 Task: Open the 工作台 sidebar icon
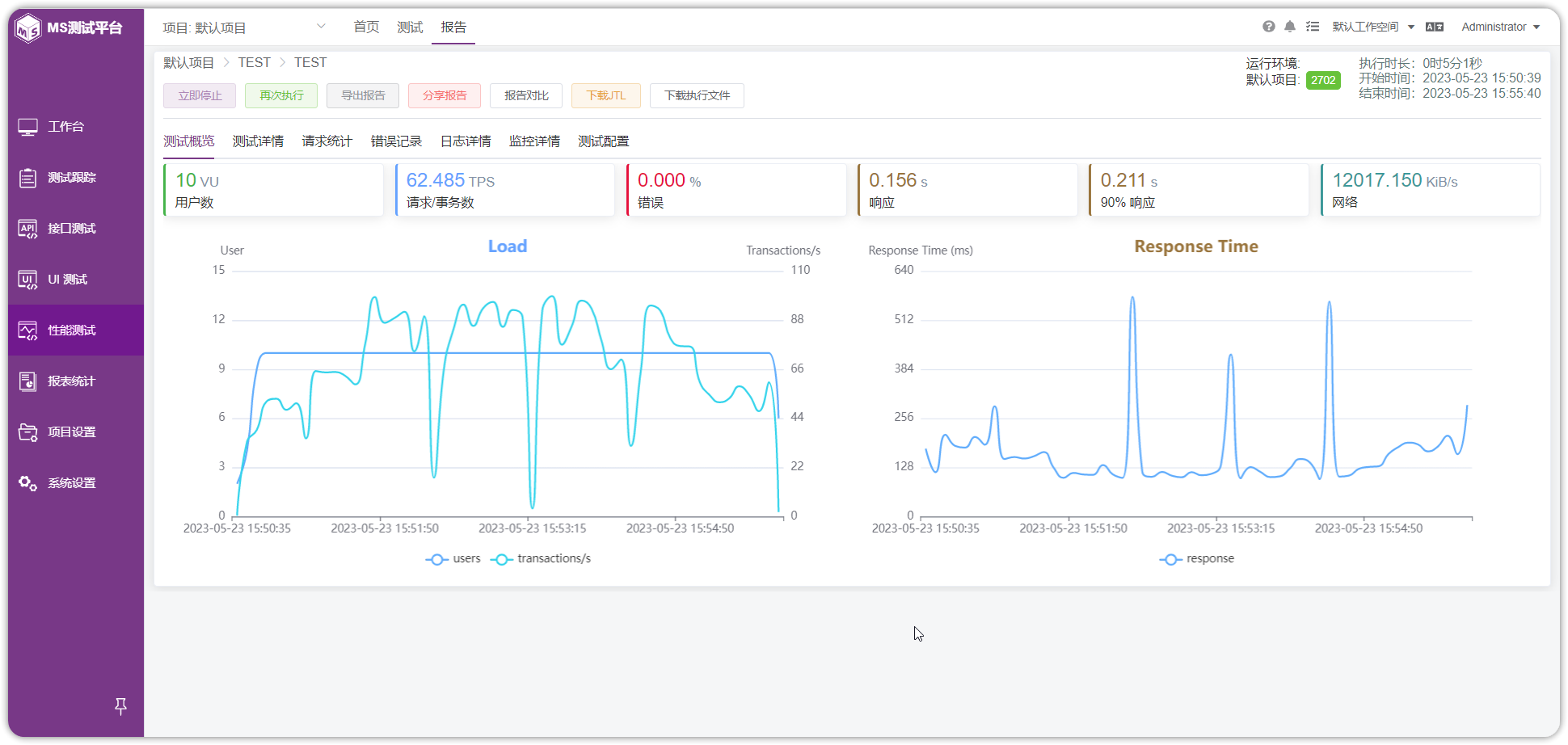28,127
